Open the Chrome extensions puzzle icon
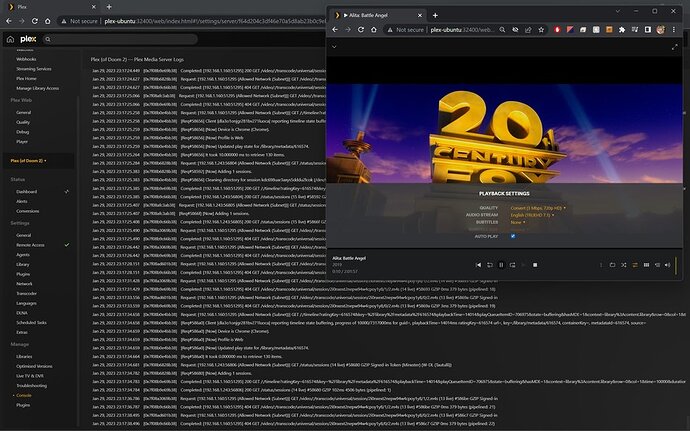Image resolution: width=690 pixels, height=431 pixels. 622,30
